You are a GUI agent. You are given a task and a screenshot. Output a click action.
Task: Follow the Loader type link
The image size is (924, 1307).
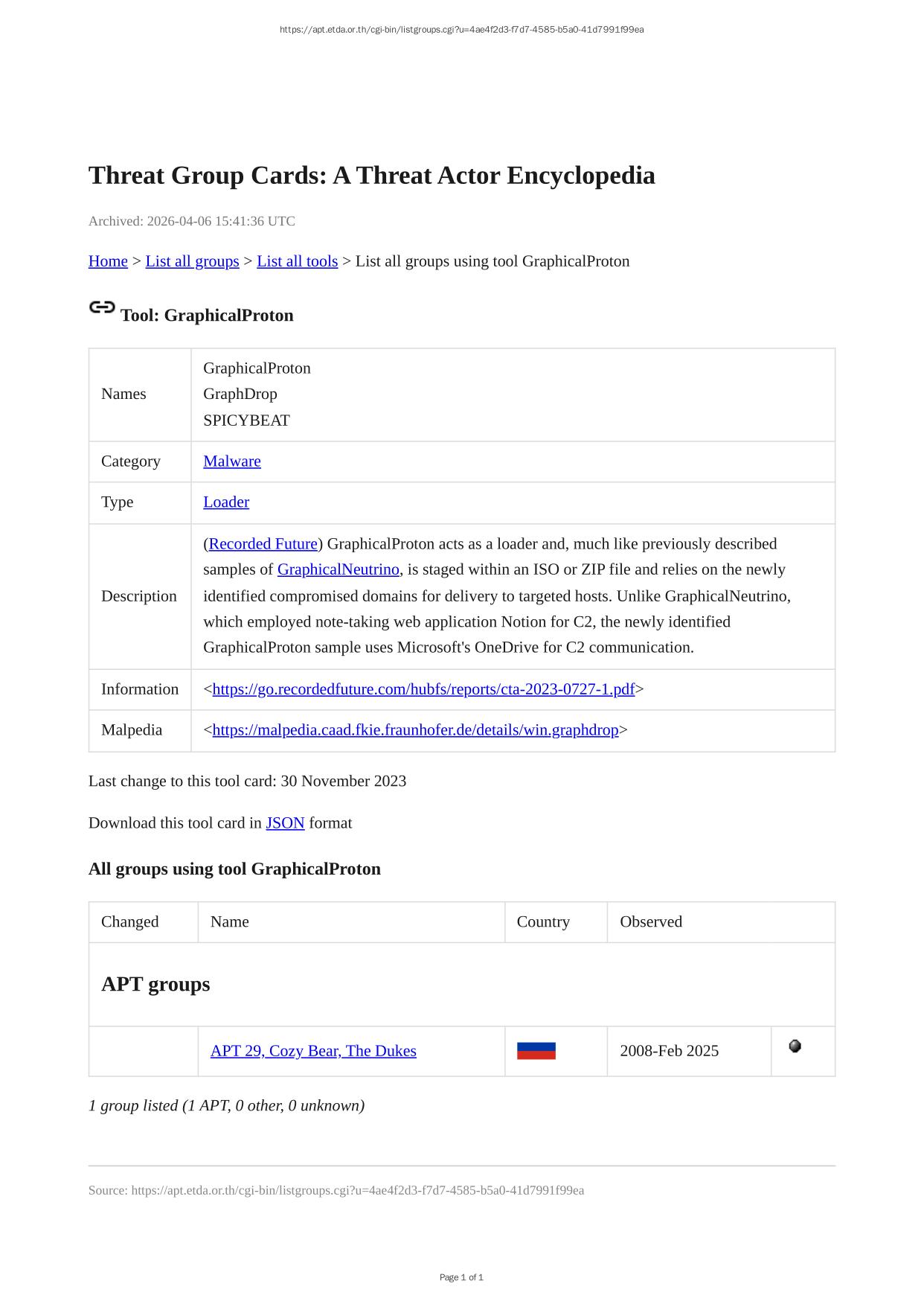click(226, 502)
